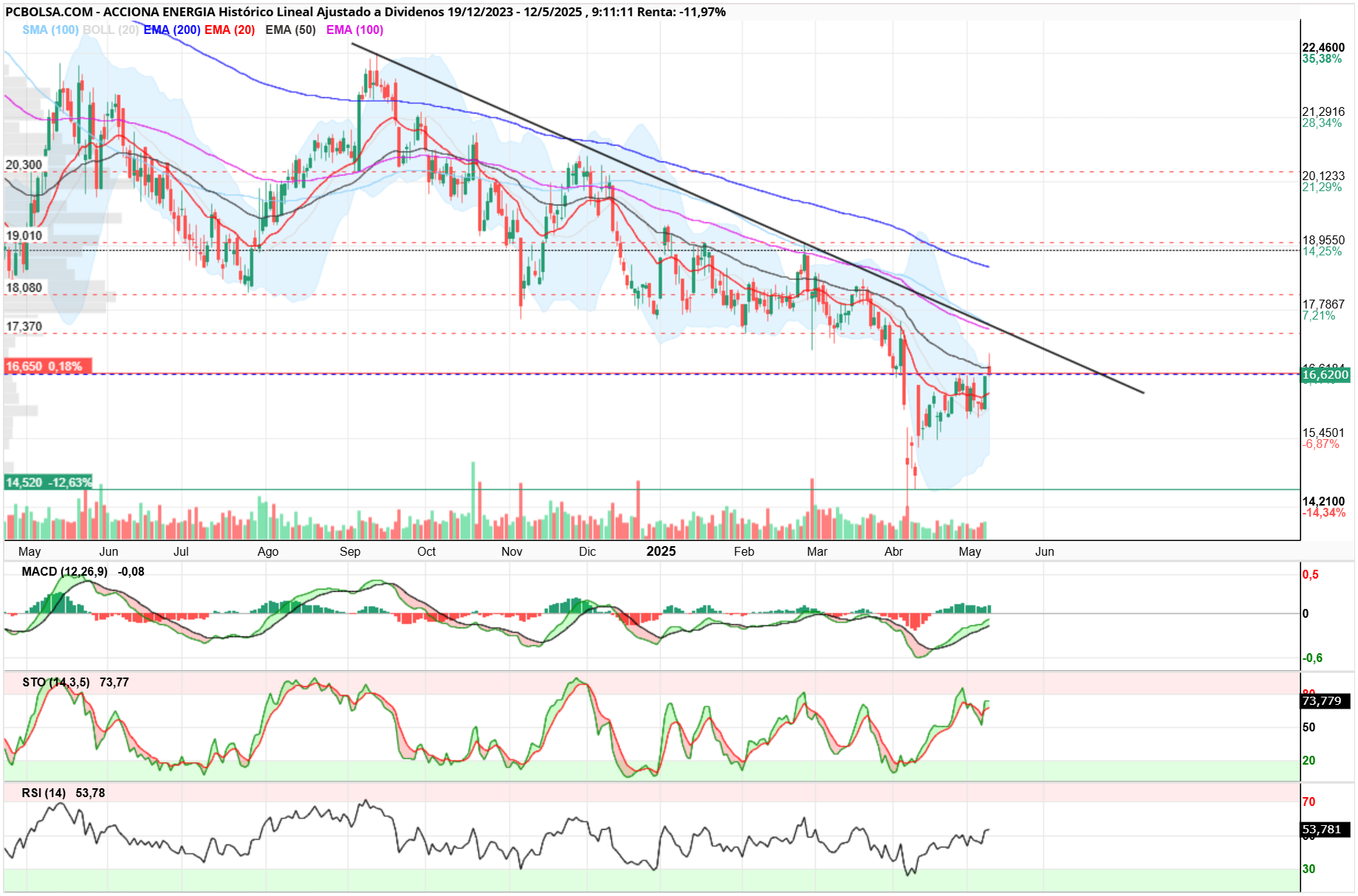
Task: Select the red EMA (20) legend label
Action: 230,30
